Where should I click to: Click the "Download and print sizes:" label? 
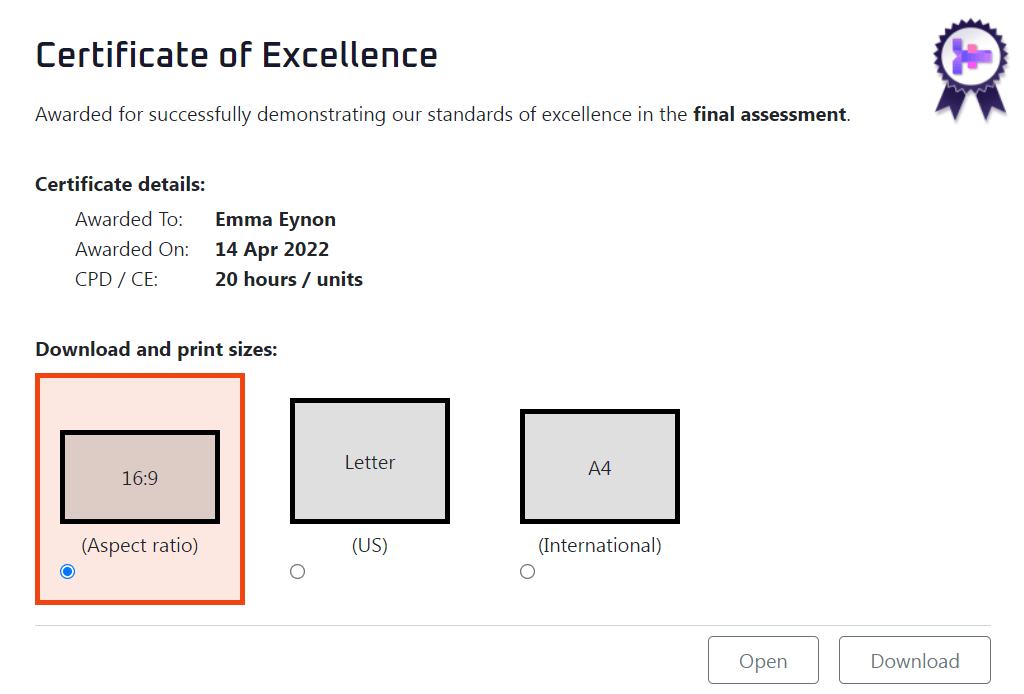click(x=156, y=350)
